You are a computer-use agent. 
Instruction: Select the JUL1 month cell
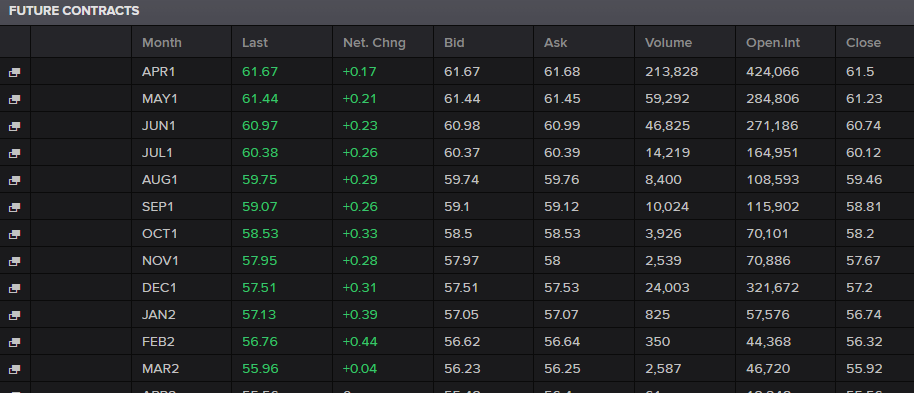157,153
